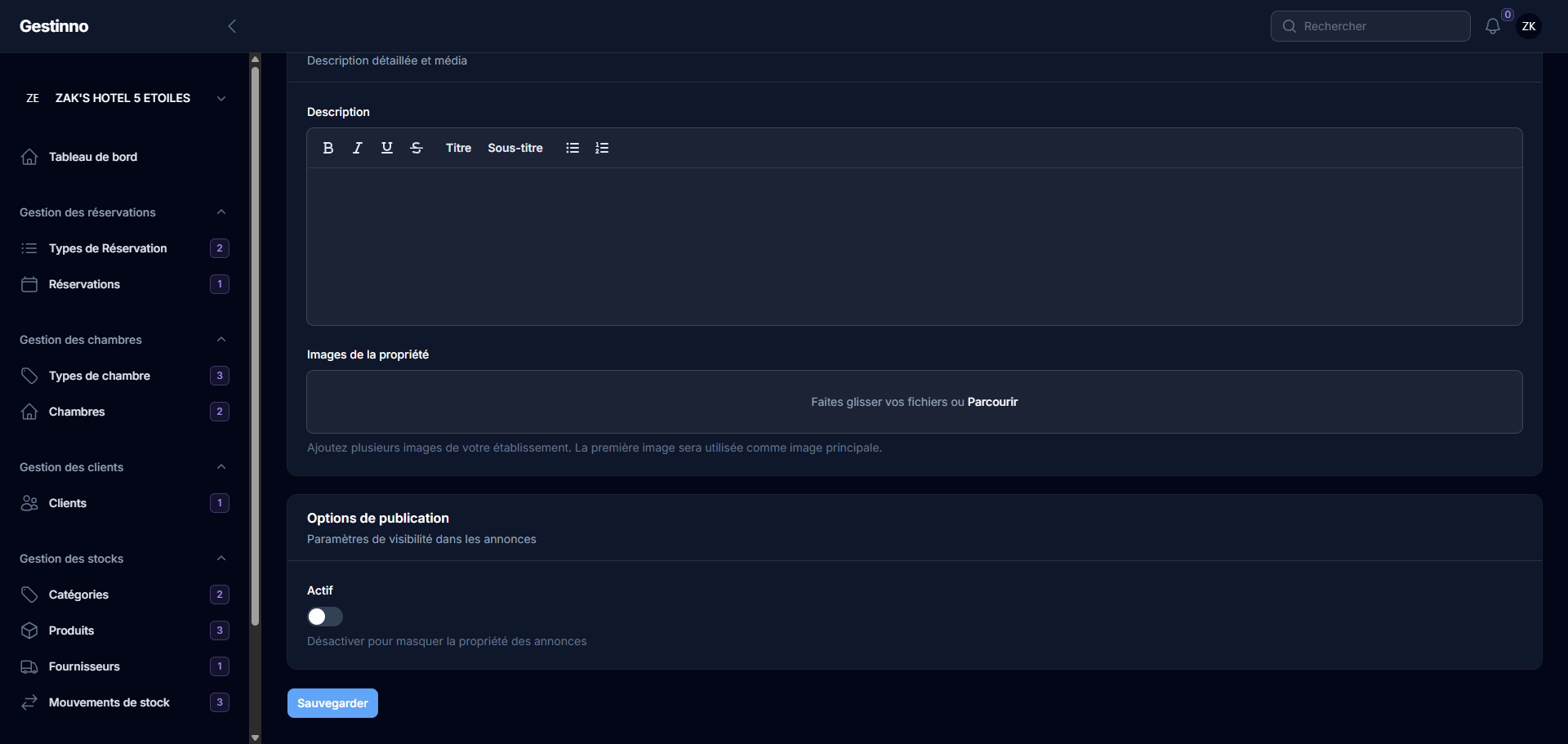Open the ZK user avatar menu
The width and height of the screenshot is (1568, 744).
[1529, 26]
